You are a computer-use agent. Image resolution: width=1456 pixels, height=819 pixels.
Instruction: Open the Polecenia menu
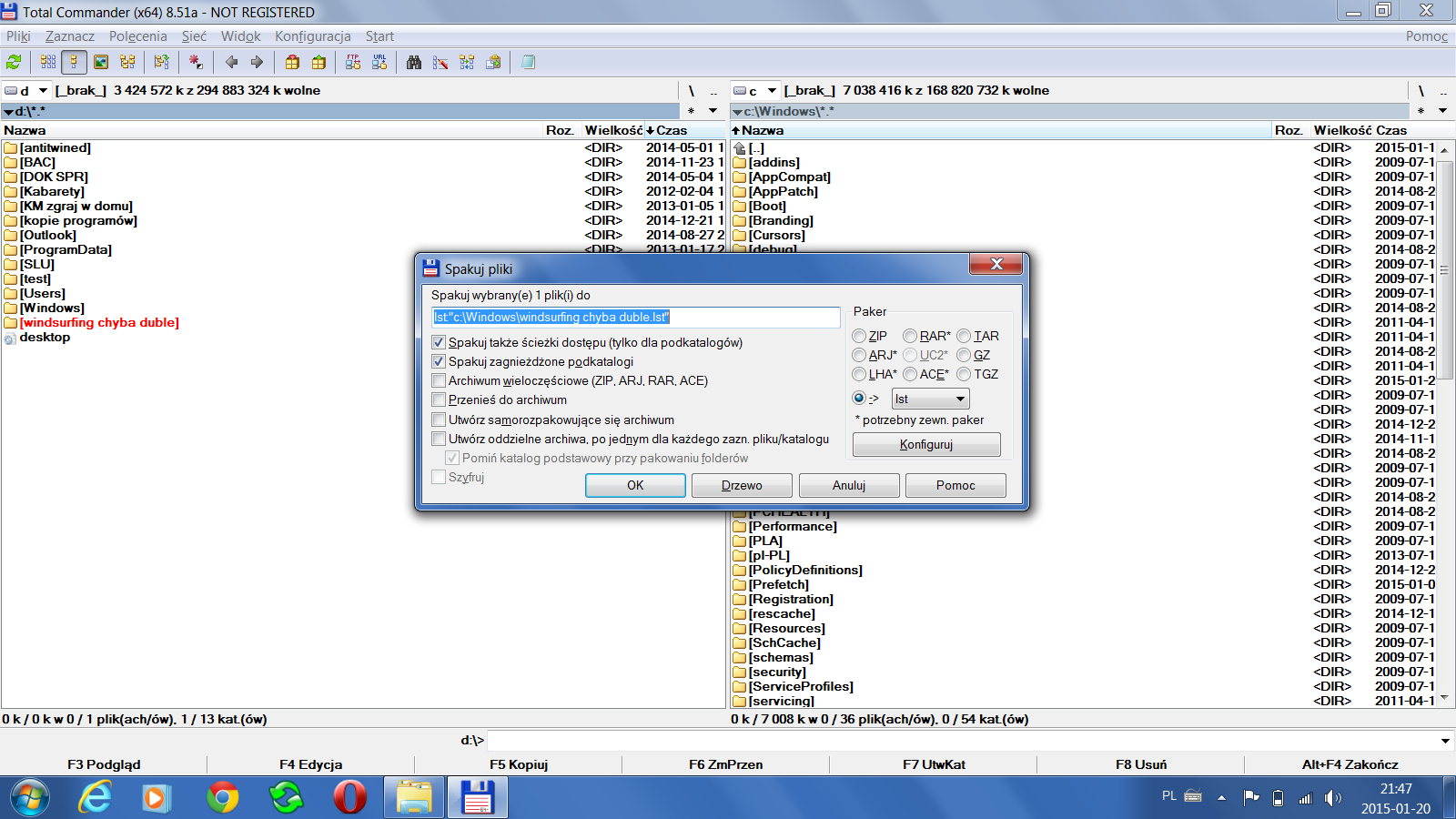137,36
